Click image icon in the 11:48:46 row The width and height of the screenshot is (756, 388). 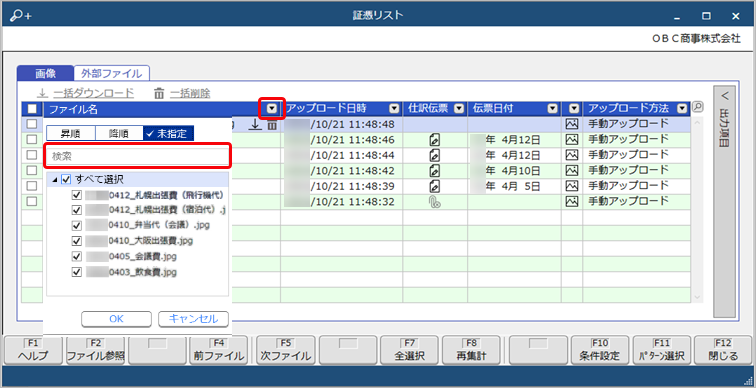pos(571,140)
